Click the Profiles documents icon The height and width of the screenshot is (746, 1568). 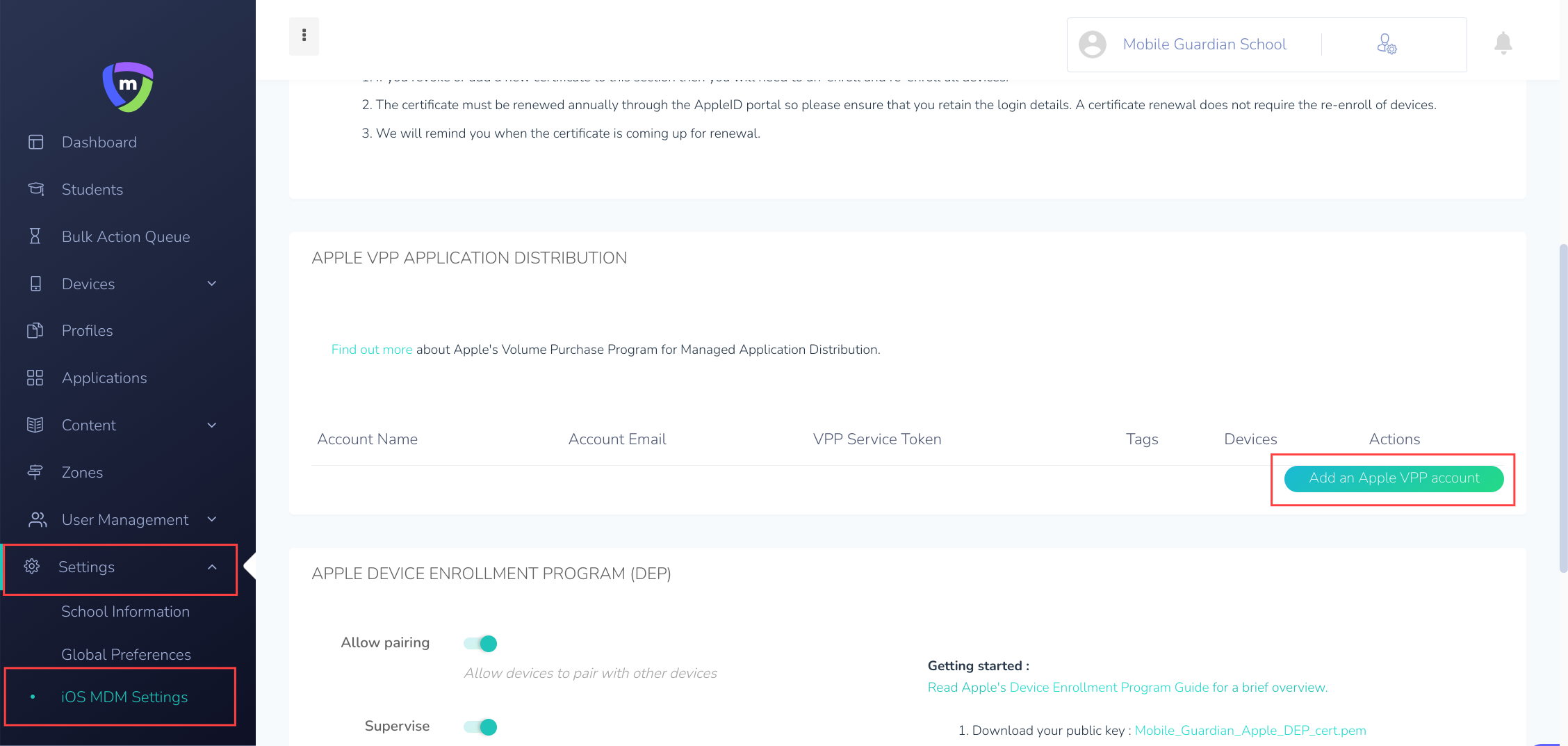tap(35, 330)
